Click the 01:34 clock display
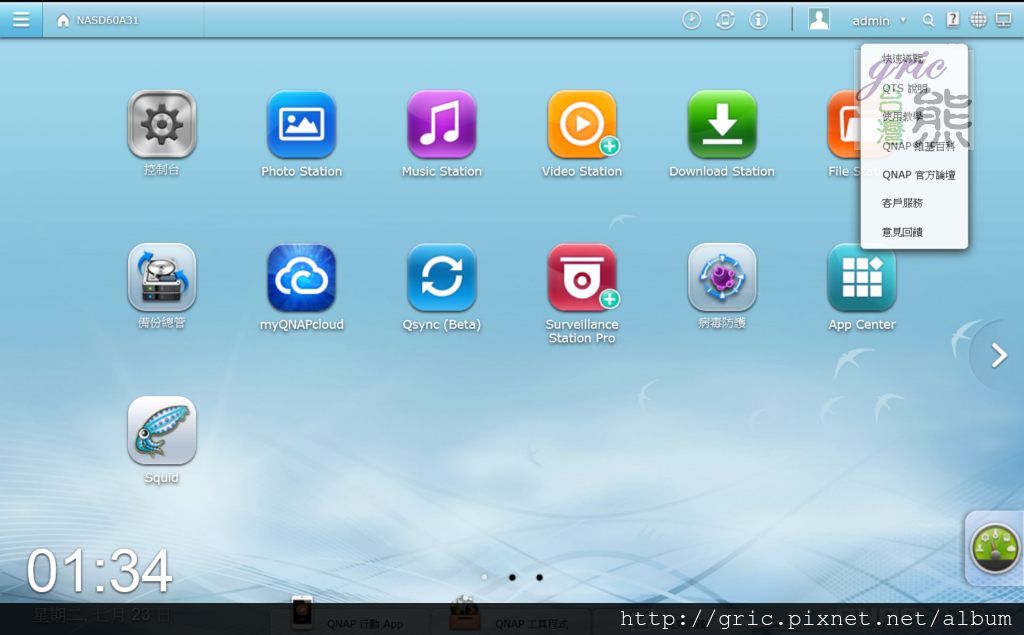The width and height of the screenshot is (1024, 635). tap(99, 571)
